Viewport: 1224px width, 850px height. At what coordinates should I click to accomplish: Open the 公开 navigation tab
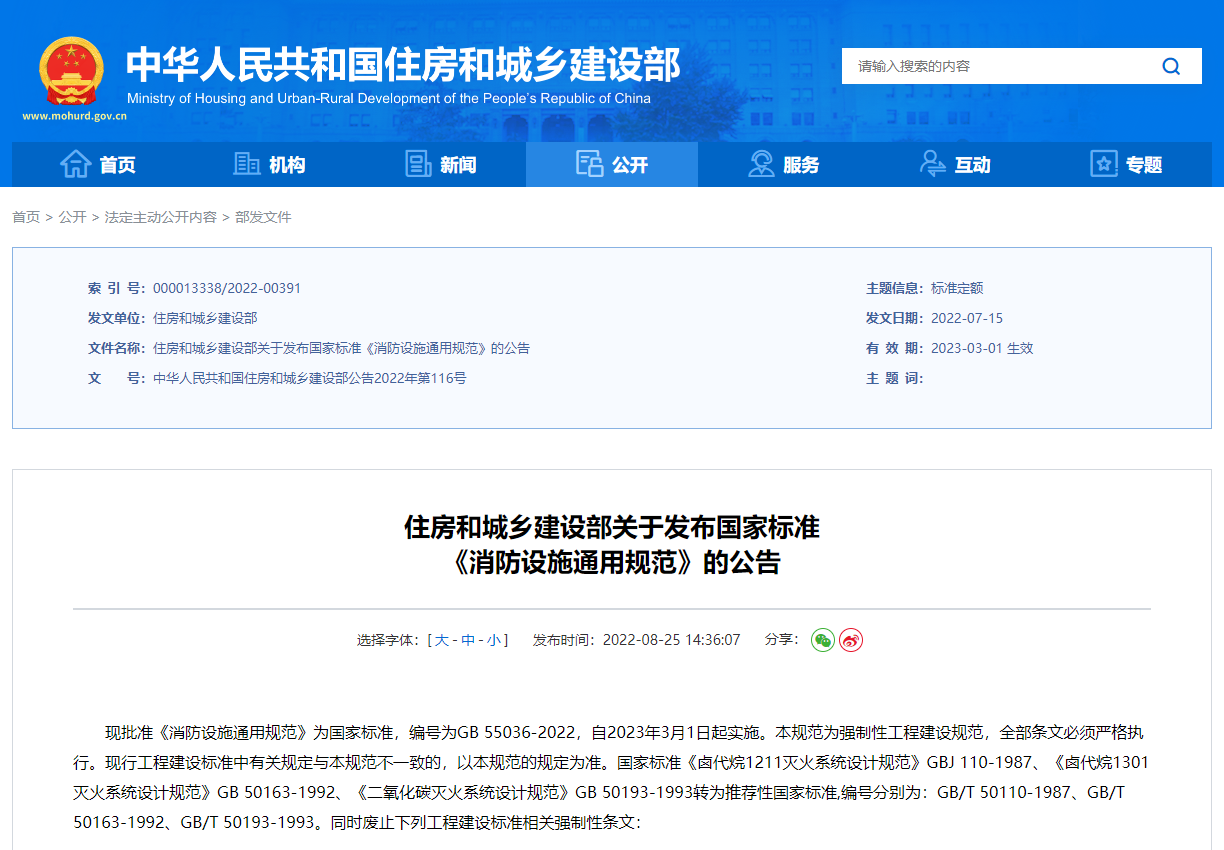tap(612, 164)
